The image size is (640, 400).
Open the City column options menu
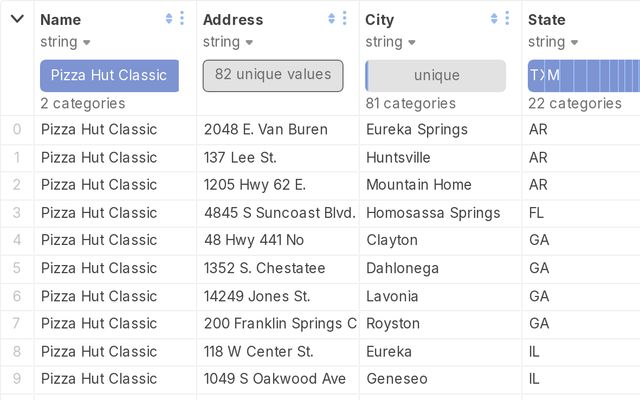click(x=508, y=18)
